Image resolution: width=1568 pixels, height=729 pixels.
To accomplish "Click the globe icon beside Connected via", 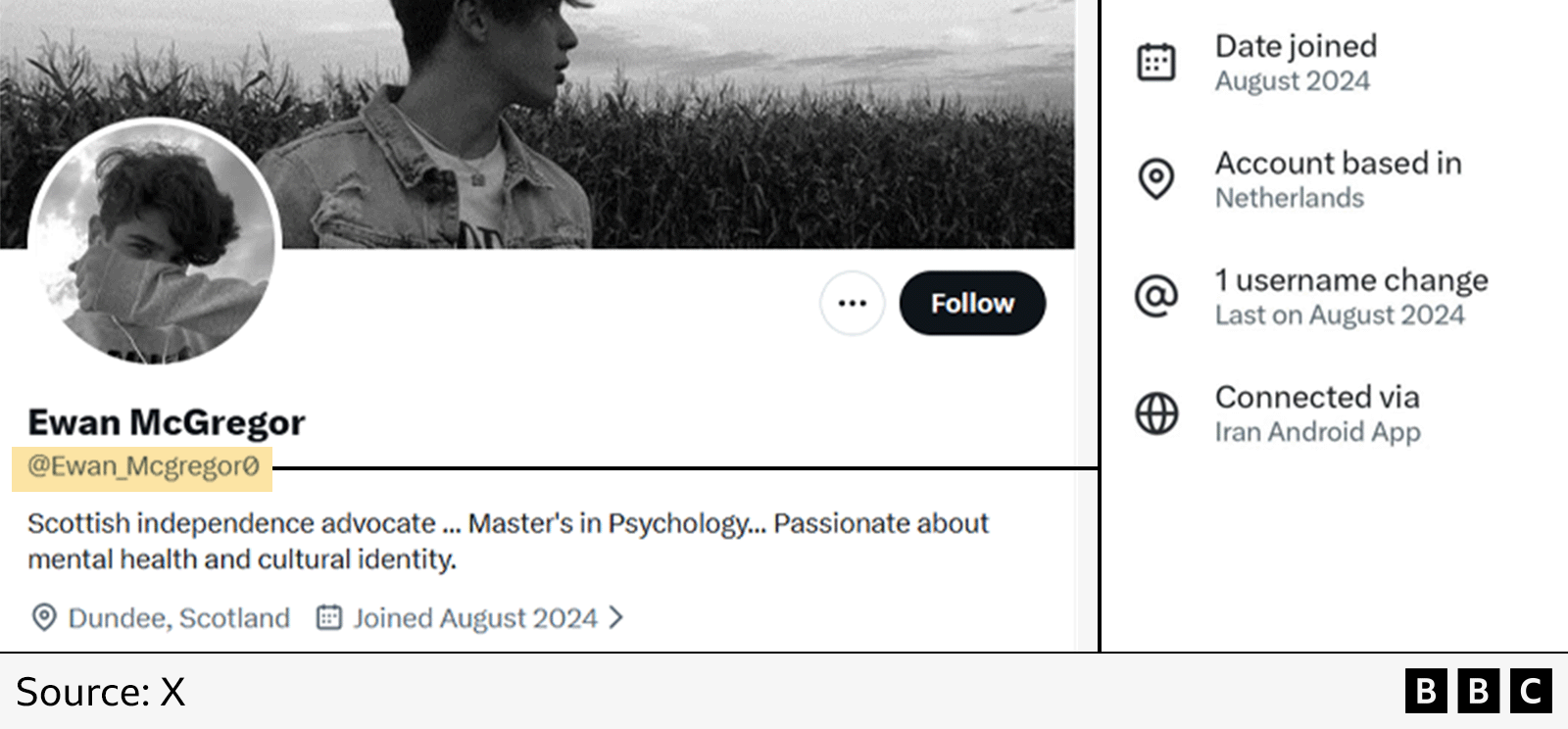I will click(1156, 413).
